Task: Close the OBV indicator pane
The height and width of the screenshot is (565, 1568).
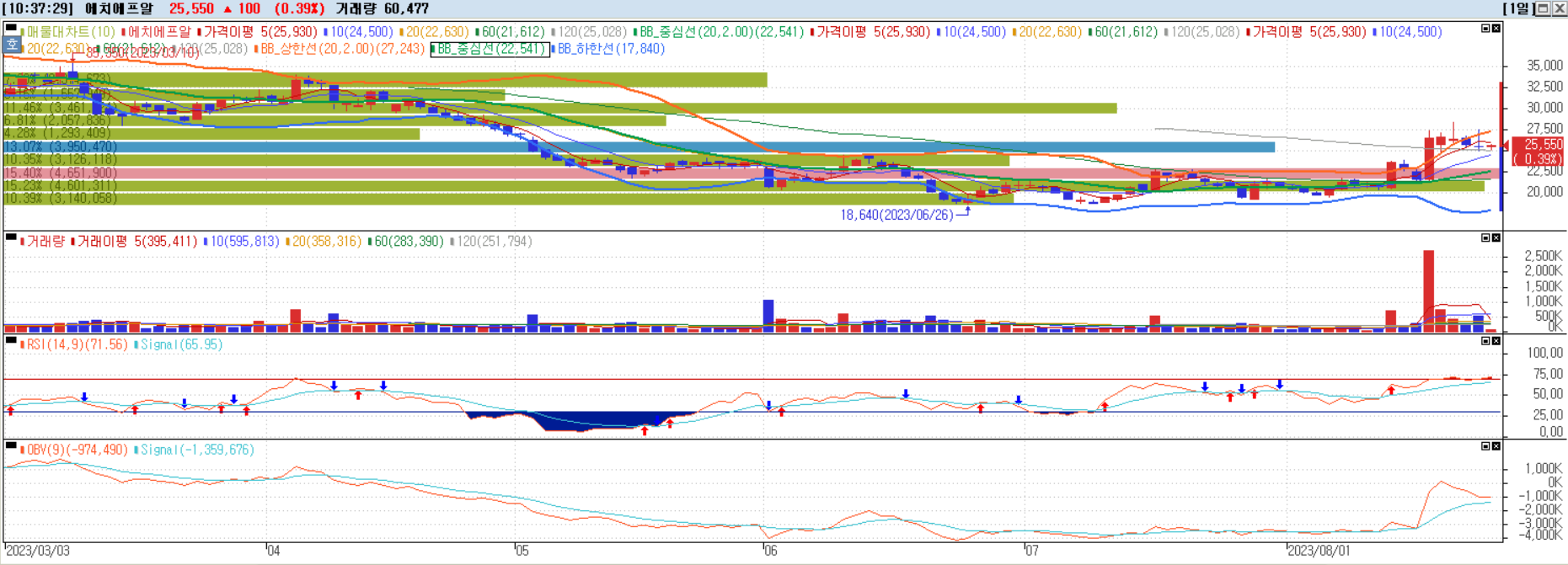Action: [1496, 446]
